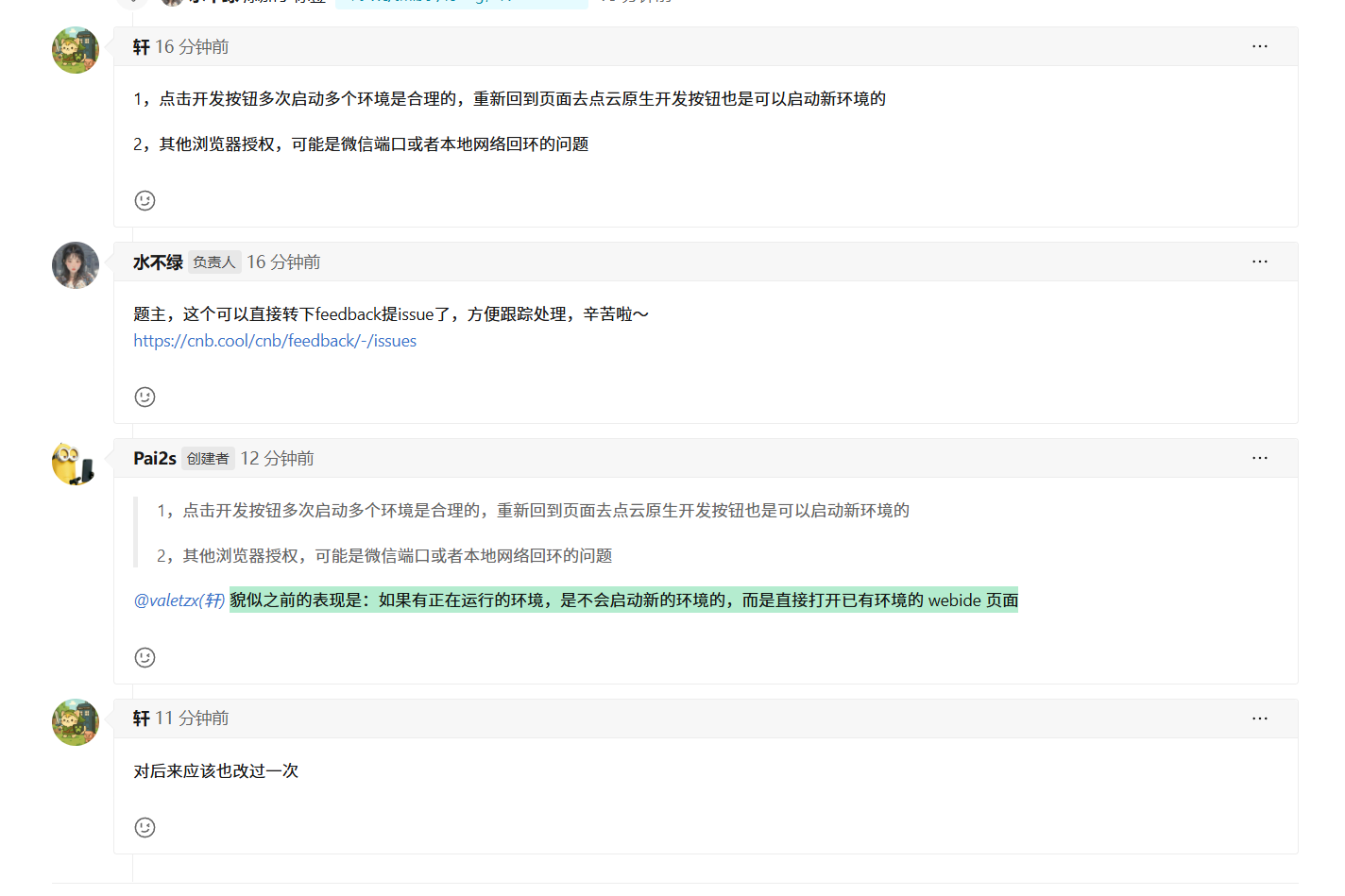1345x896 pixels.
Task: Expand the ellipsis menu on 水不绿's comment
Action: (1260, 262)
